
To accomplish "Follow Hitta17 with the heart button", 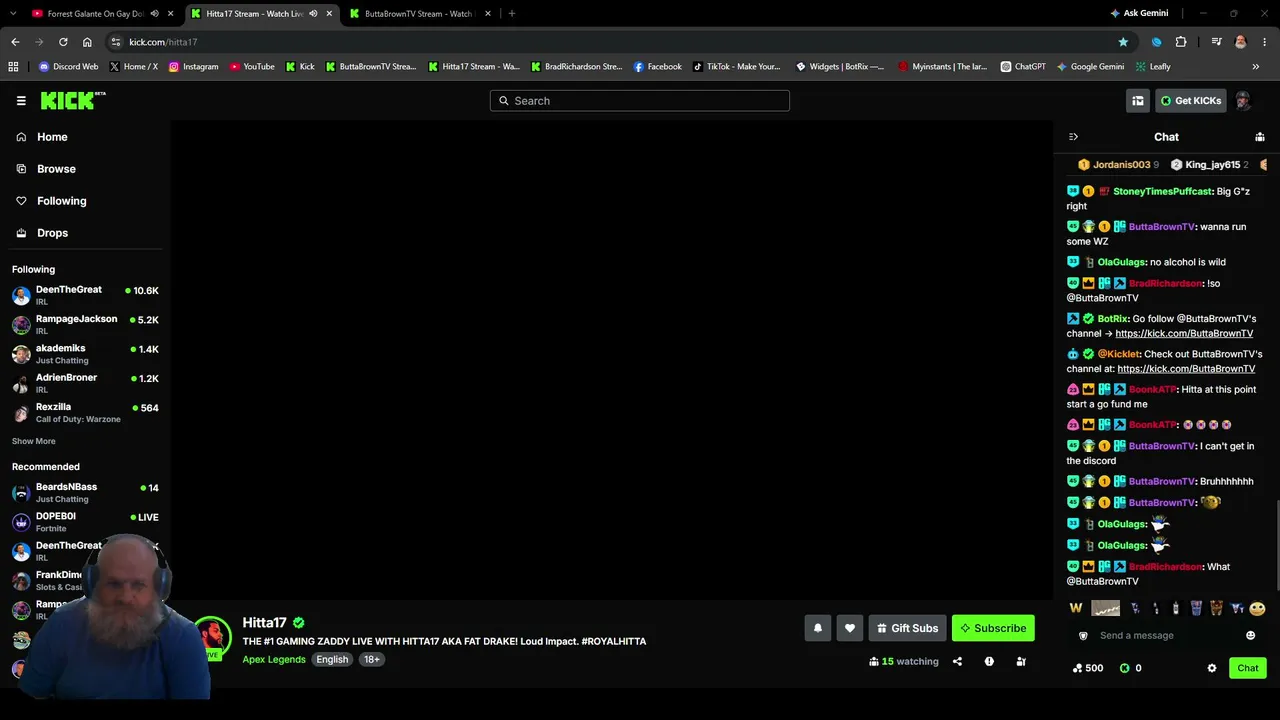I will [x=850, y=628].
